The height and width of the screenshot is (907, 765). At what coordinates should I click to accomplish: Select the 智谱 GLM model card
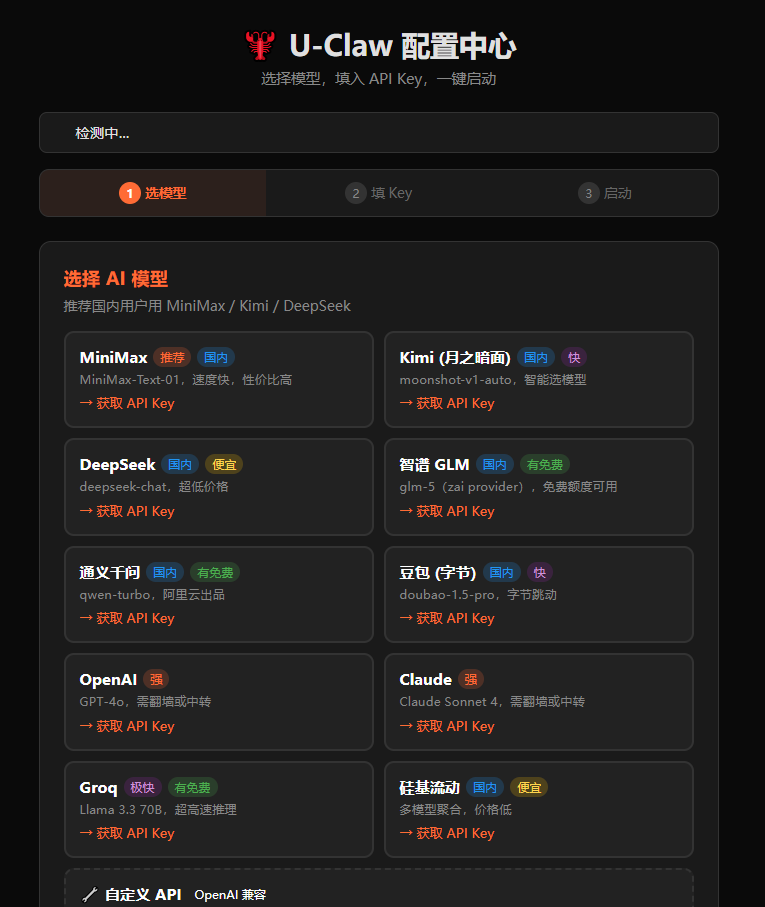point(538,487)
